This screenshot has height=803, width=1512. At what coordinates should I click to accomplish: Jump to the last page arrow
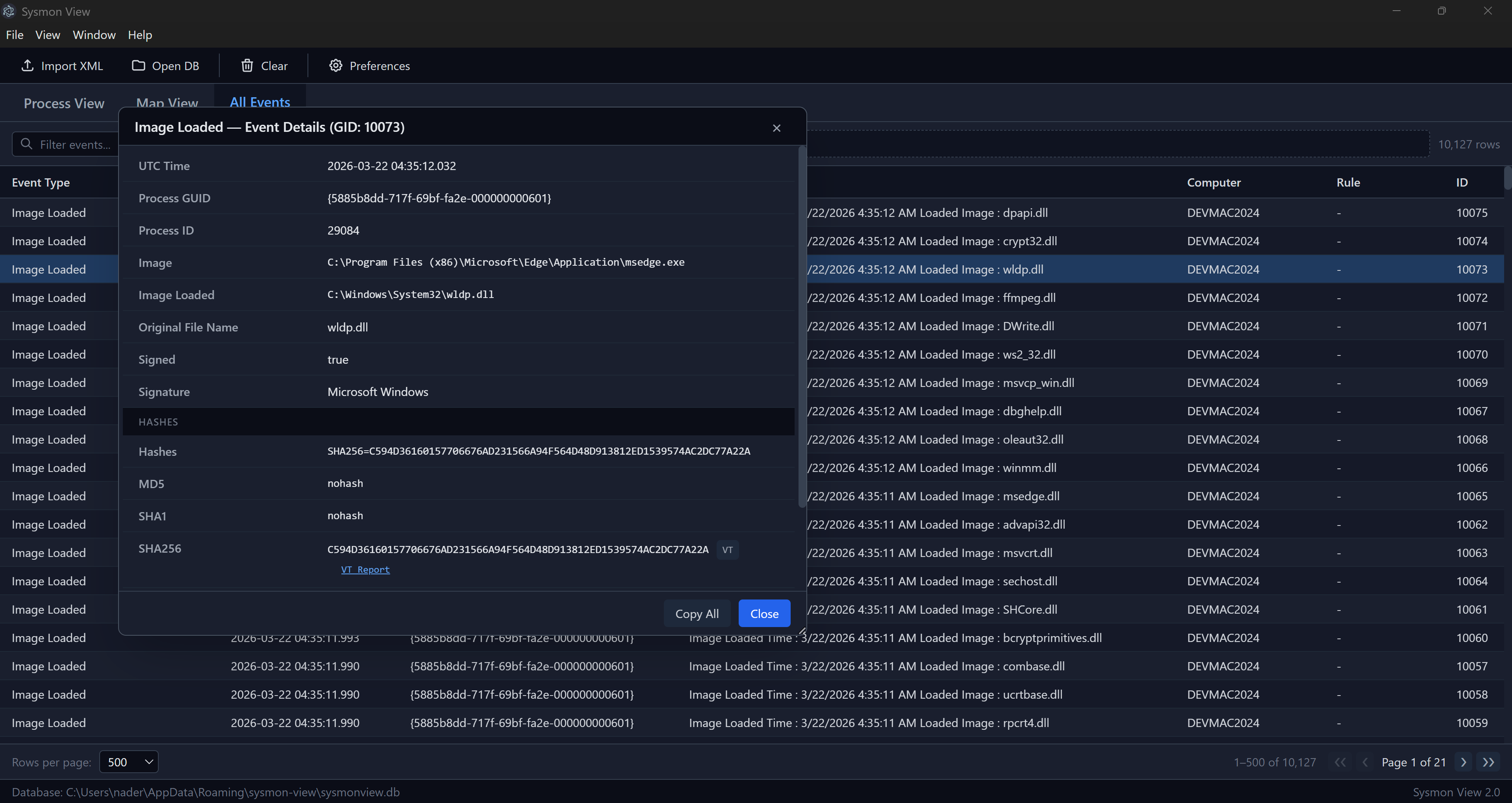point(1488,762)
